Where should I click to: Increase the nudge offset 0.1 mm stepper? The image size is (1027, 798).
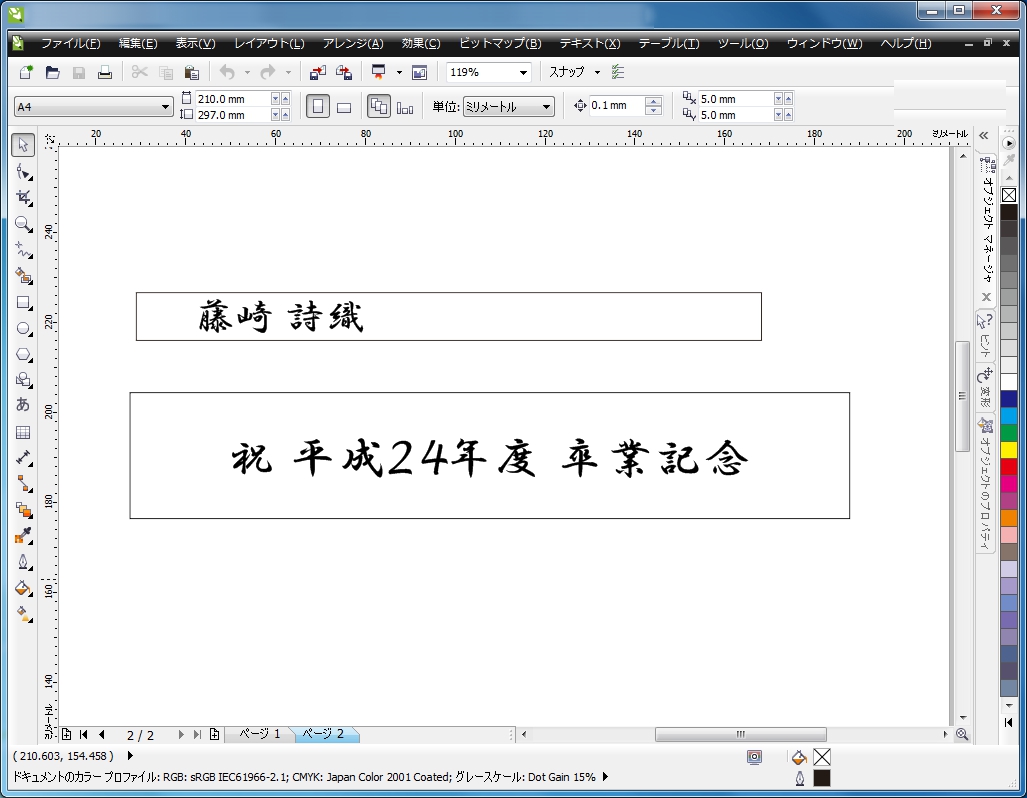point(653,101)
